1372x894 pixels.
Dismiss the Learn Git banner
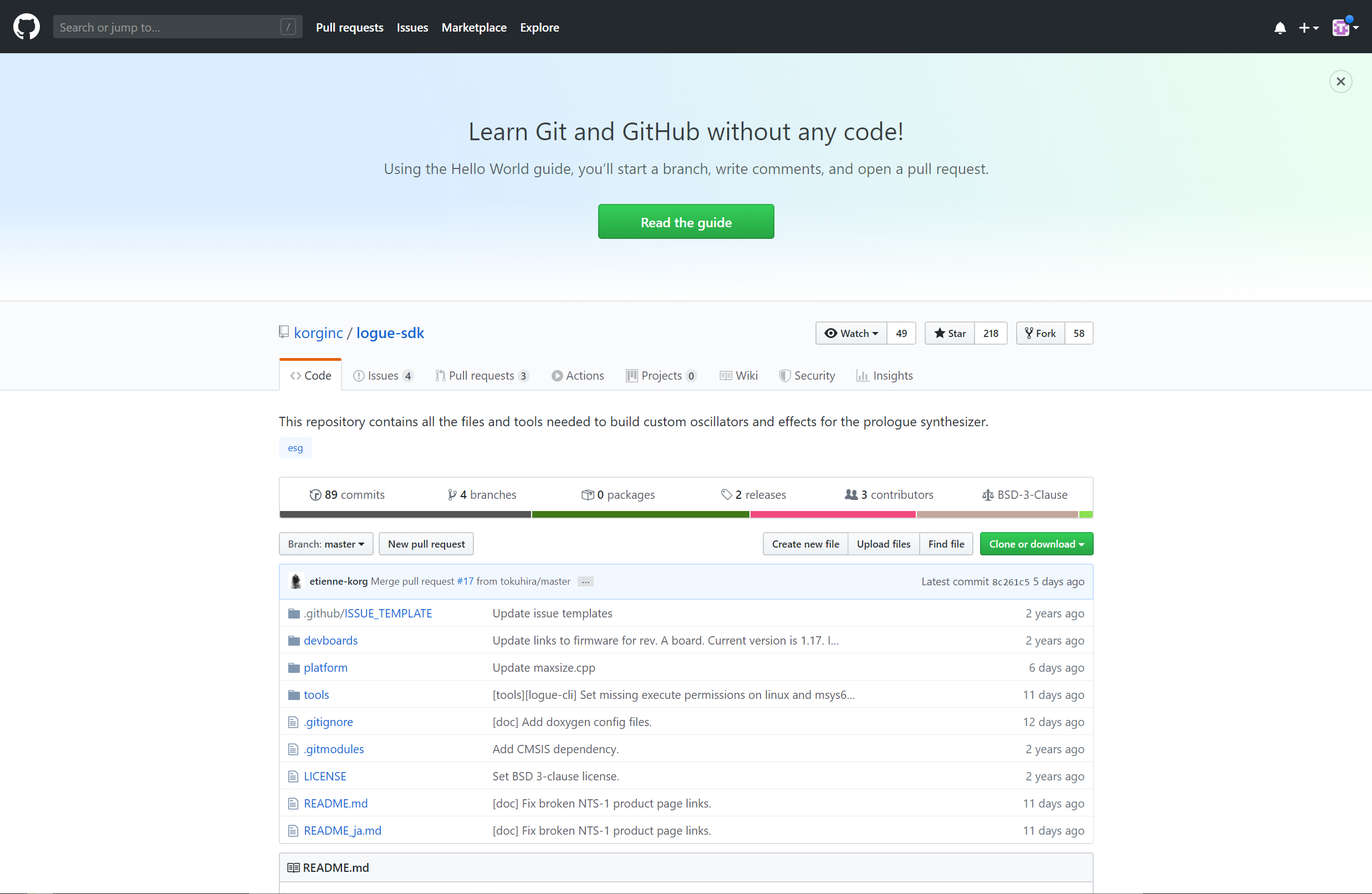[1341, 81]
